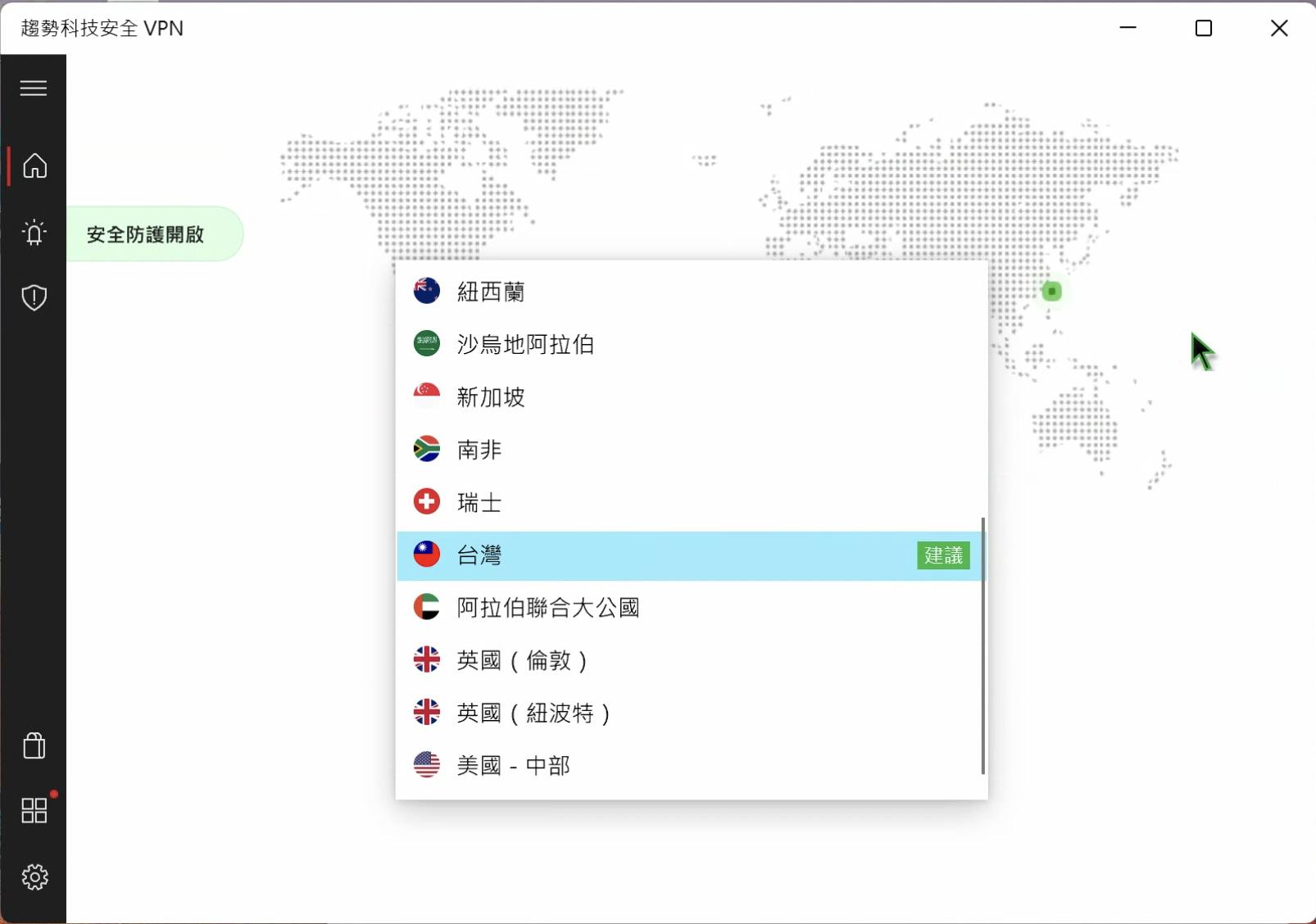Click the US flag beside 美國 - 中部

(426, 765)
